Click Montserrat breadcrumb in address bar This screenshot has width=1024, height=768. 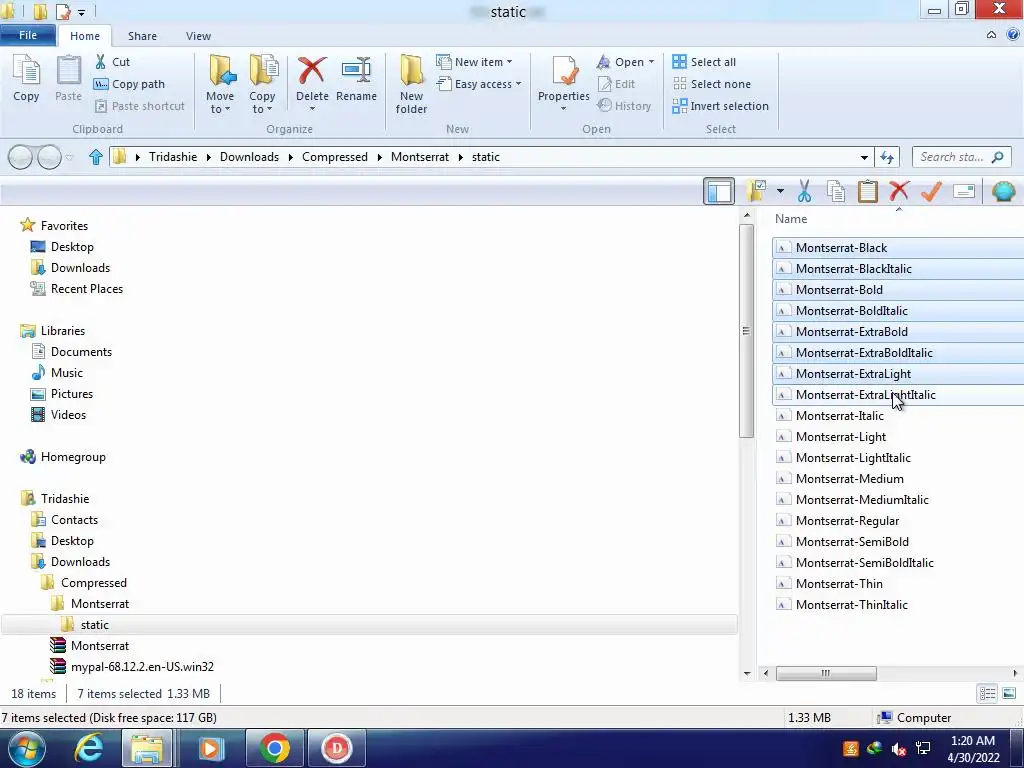420,157
